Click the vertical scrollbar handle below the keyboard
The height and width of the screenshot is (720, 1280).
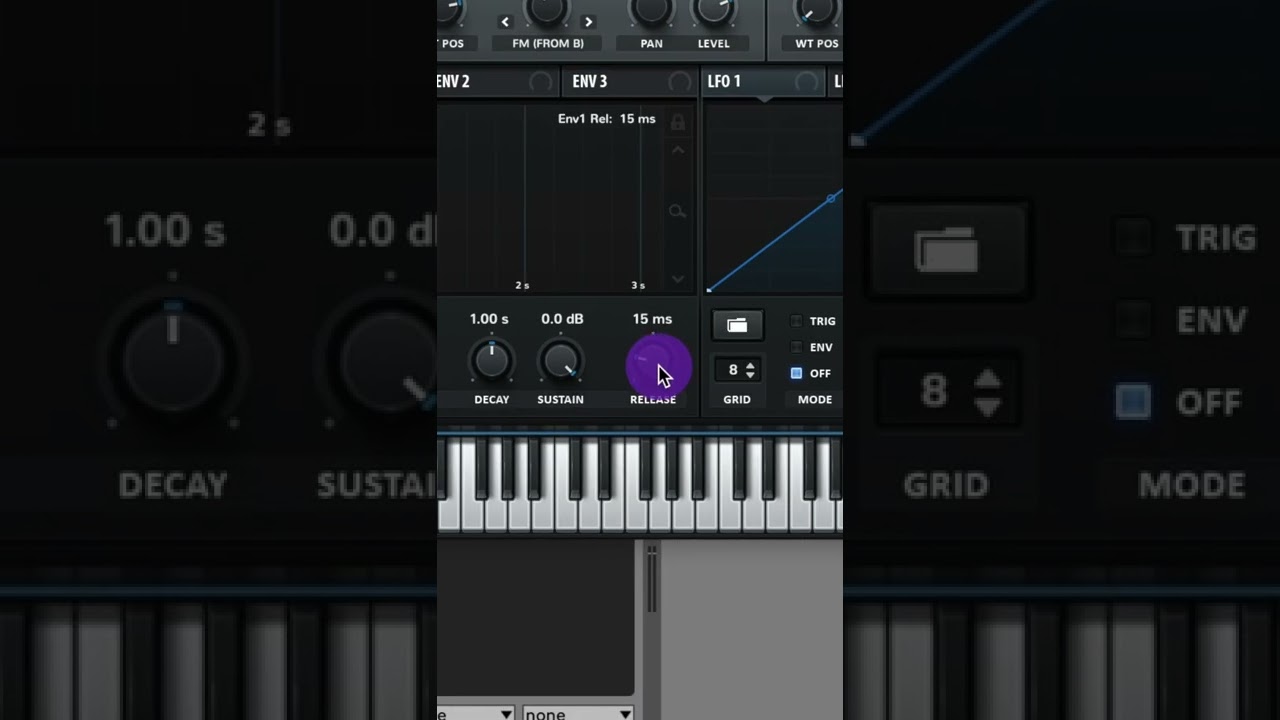coord(652,580)
